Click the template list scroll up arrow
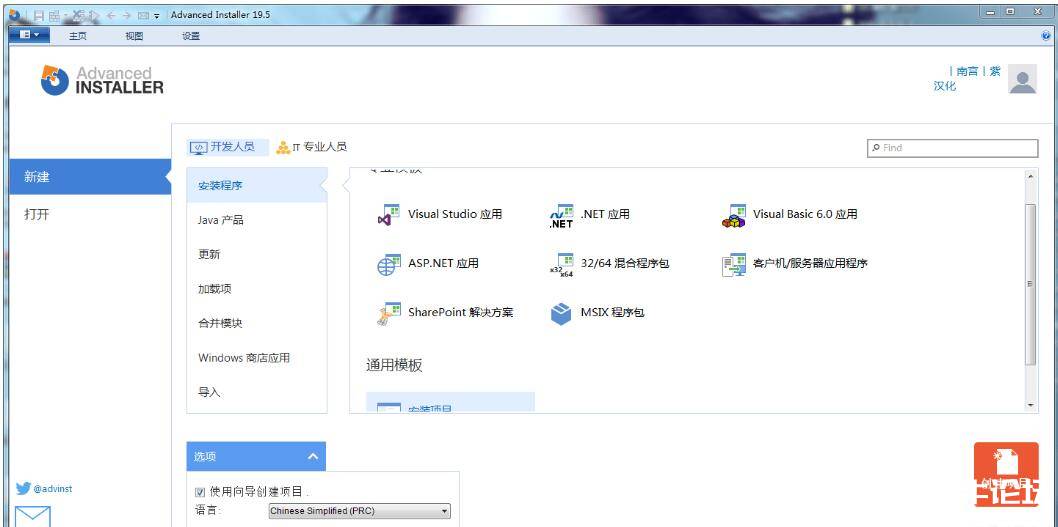Image resolution: width=1058 pixels, height=527 pixels. point(1030,175)
